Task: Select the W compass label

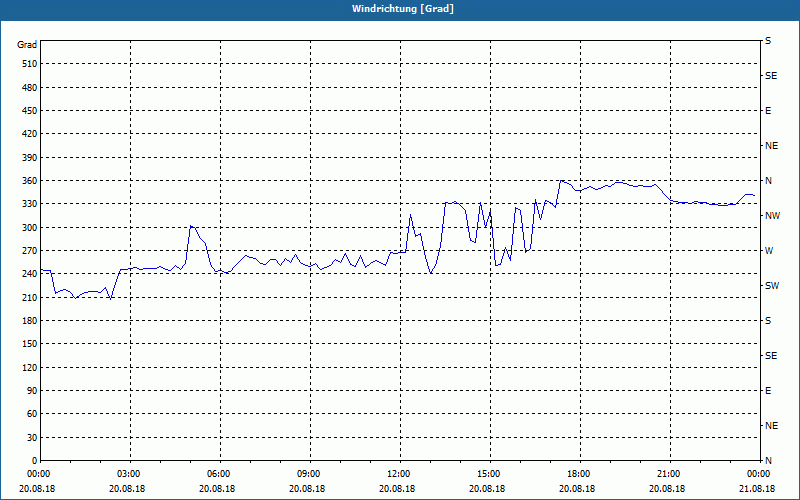Action: tap(769, 251)
